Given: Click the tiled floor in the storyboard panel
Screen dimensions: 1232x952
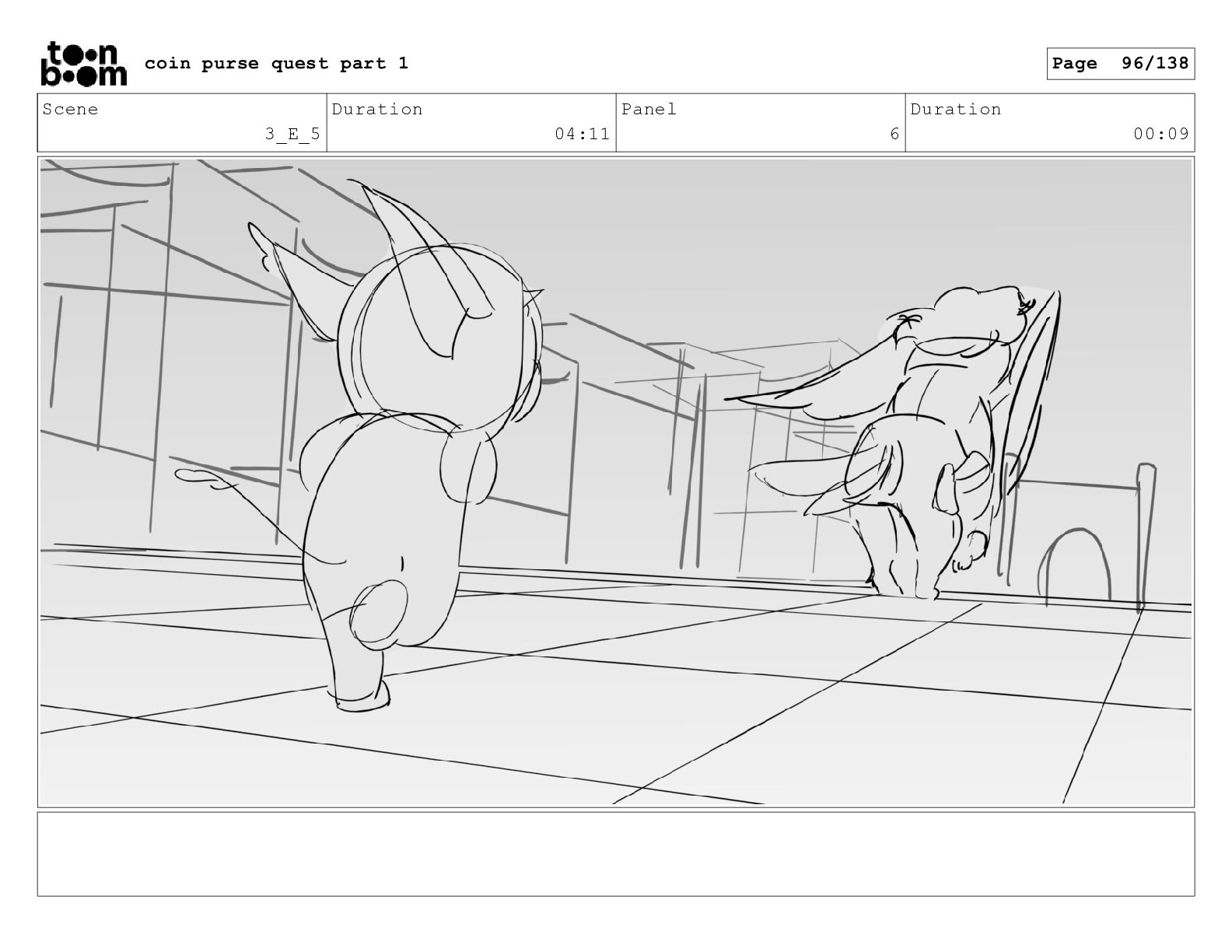Looking at the screenshot, I should [x=616, y=700].
